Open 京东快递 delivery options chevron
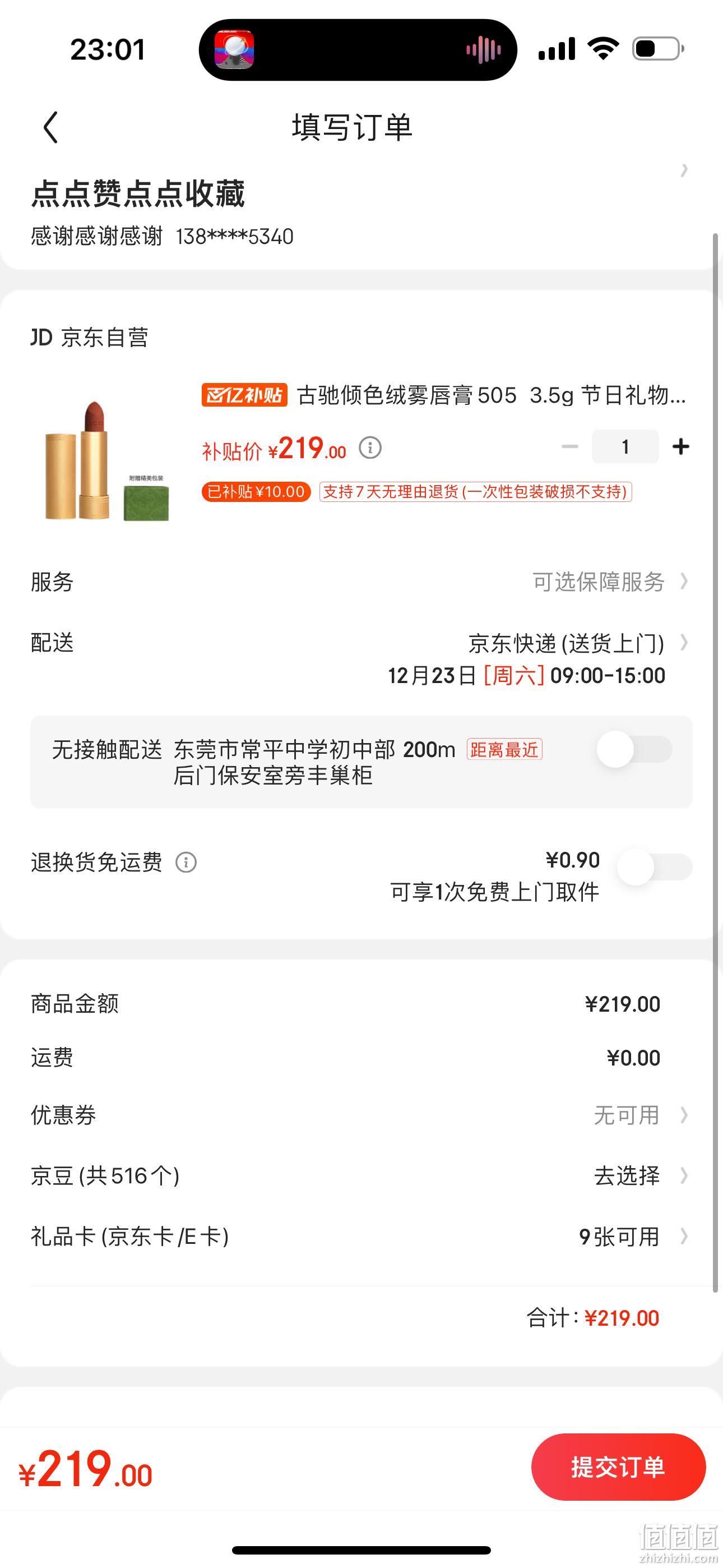 [684, 643]
